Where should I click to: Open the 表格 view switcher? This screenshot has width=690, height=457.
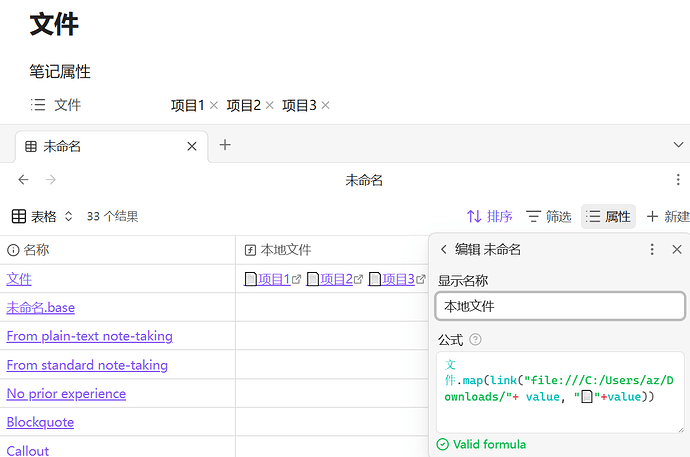pos(42,216)
